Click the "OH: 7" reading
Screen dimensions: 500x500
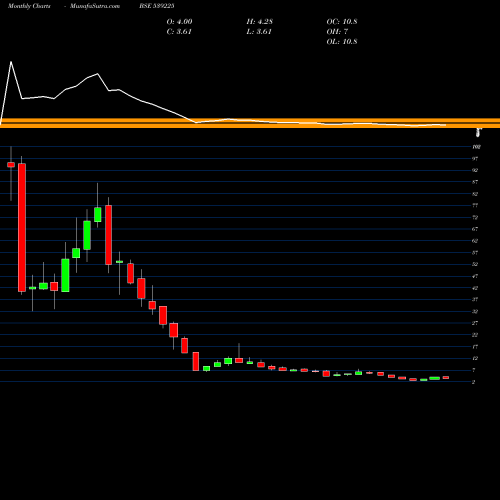coord(337,32)
